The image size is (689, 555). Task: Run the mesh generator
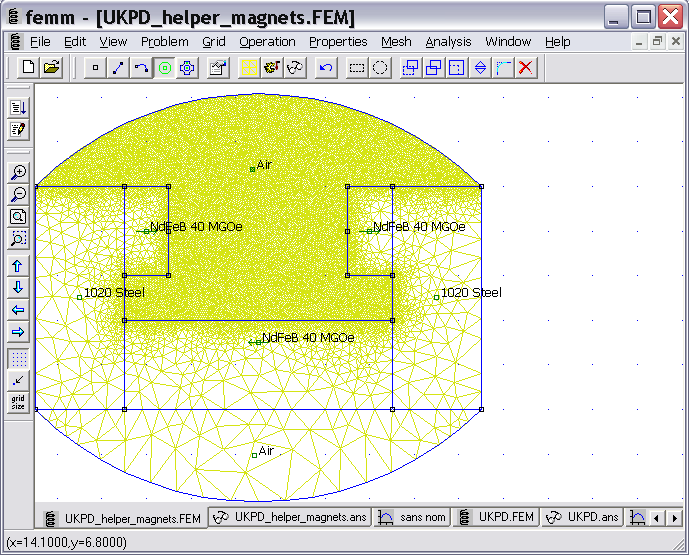pyautogui.click(x=249, y=68)
